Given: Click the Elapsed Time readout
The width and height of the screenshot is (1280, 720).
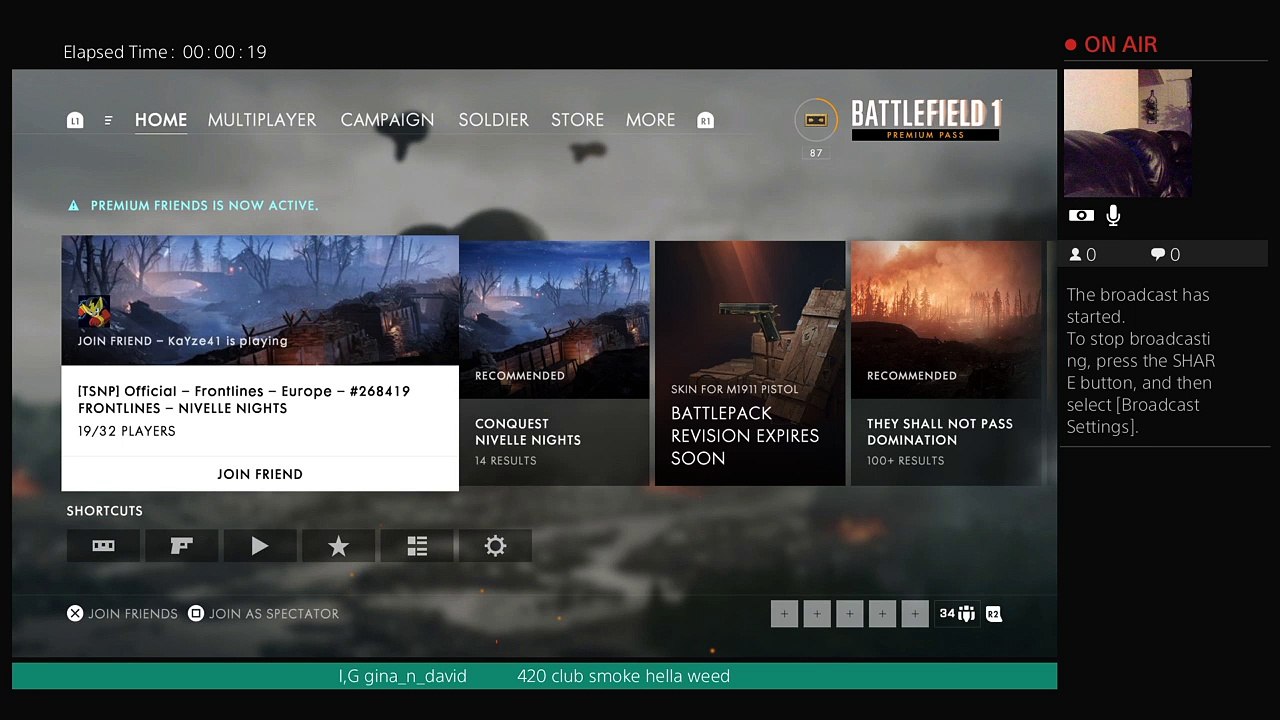Looking at the screenshot, I should click(x=165, y=52).
